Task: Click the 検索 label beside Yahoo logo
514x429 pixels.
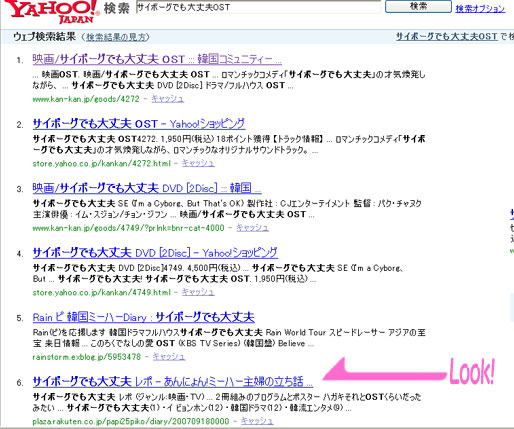Action: (x=116, y=8)
